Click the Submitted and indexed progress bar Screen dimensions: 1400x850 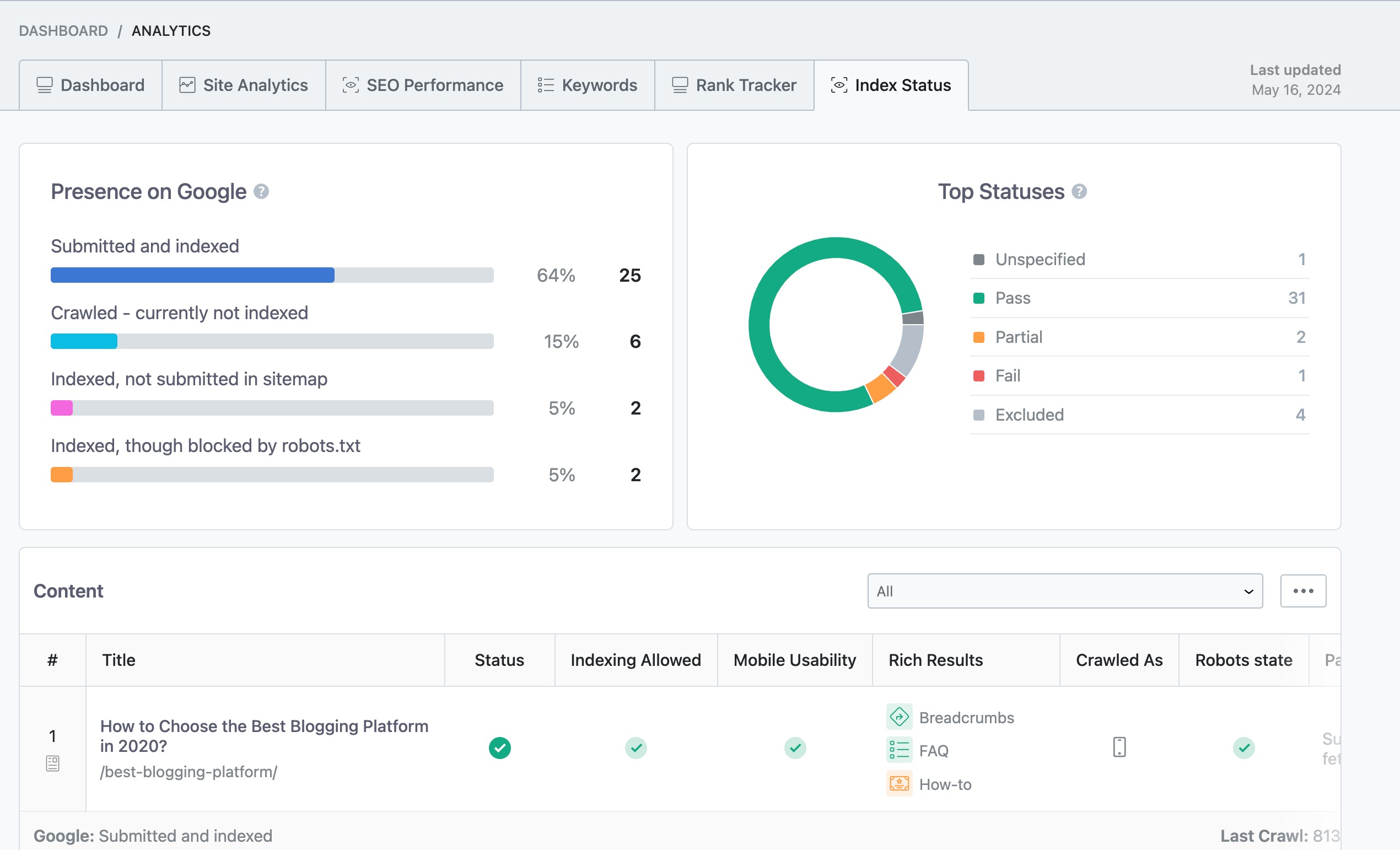tap(272, 275)
